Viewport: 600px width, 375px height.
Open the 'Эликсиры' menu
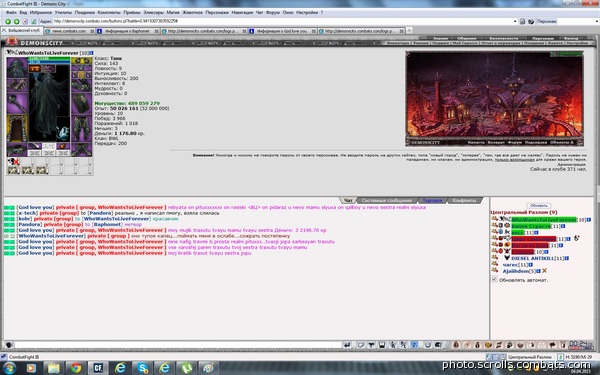pos(153,12)
